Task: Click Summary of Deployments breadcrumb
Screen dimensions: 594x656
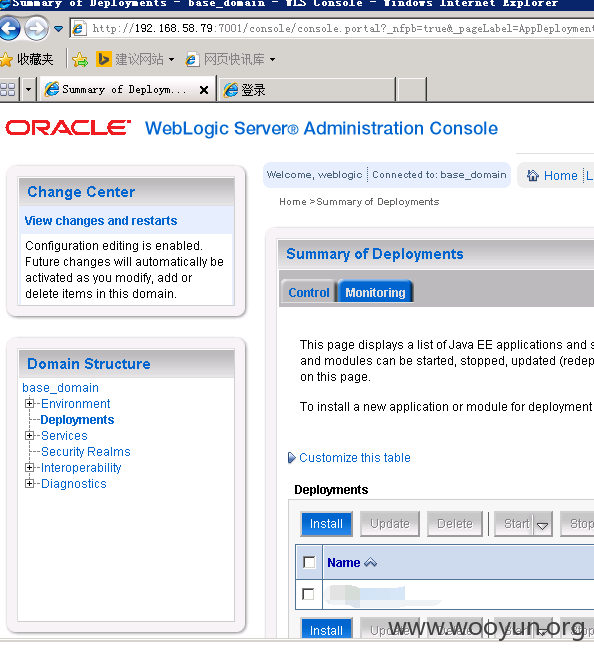Action: 378,202
